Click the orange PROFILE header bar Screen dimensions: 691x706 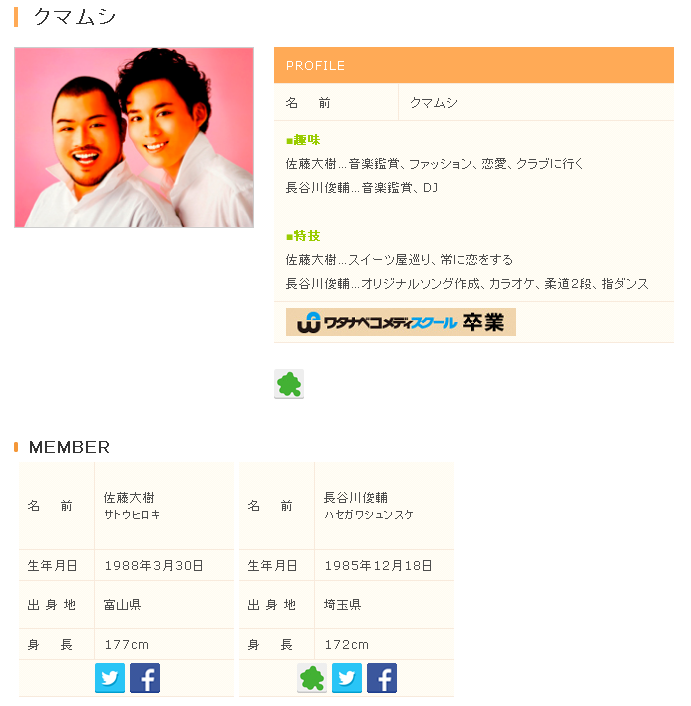(x=474, y=65)
